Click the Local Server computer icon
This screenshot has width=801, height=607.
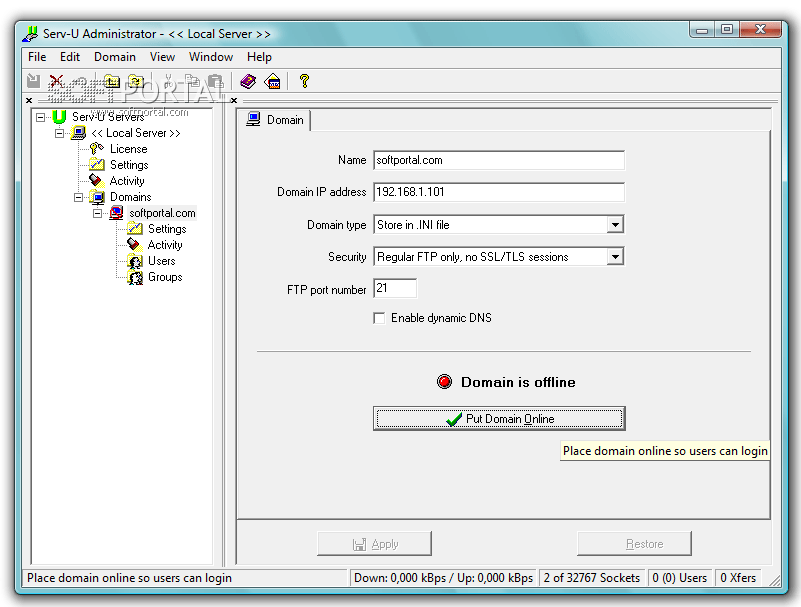[x=79, y=133]
